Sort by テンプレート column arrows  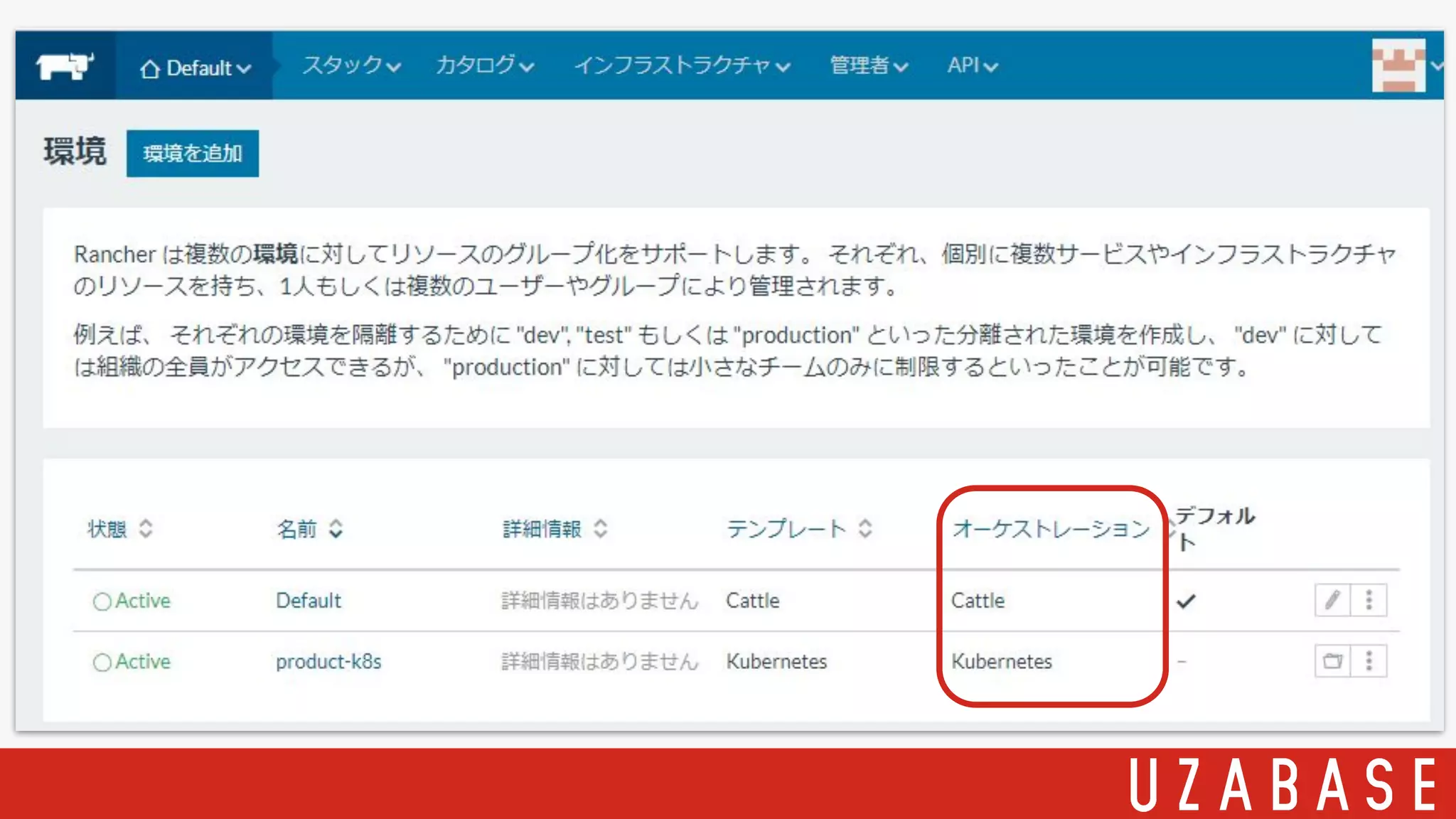pyautogui.click(x=864, y=529)
